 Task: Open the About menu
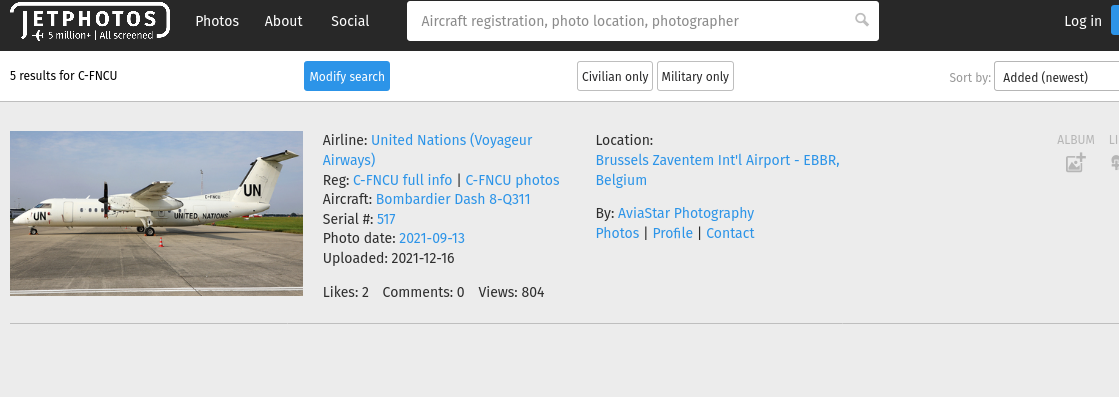point(283,21)
